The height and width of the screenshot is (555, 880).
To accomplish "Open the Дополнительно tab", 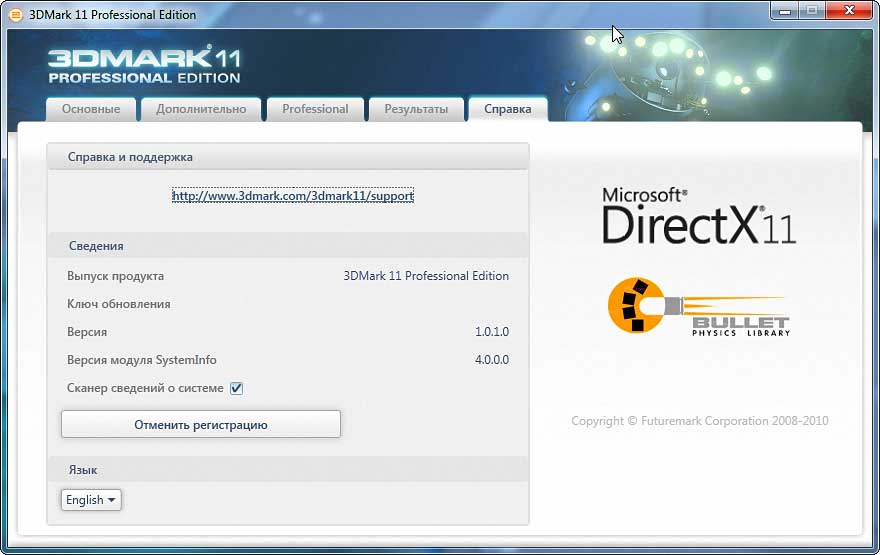I will coord(201,109).
